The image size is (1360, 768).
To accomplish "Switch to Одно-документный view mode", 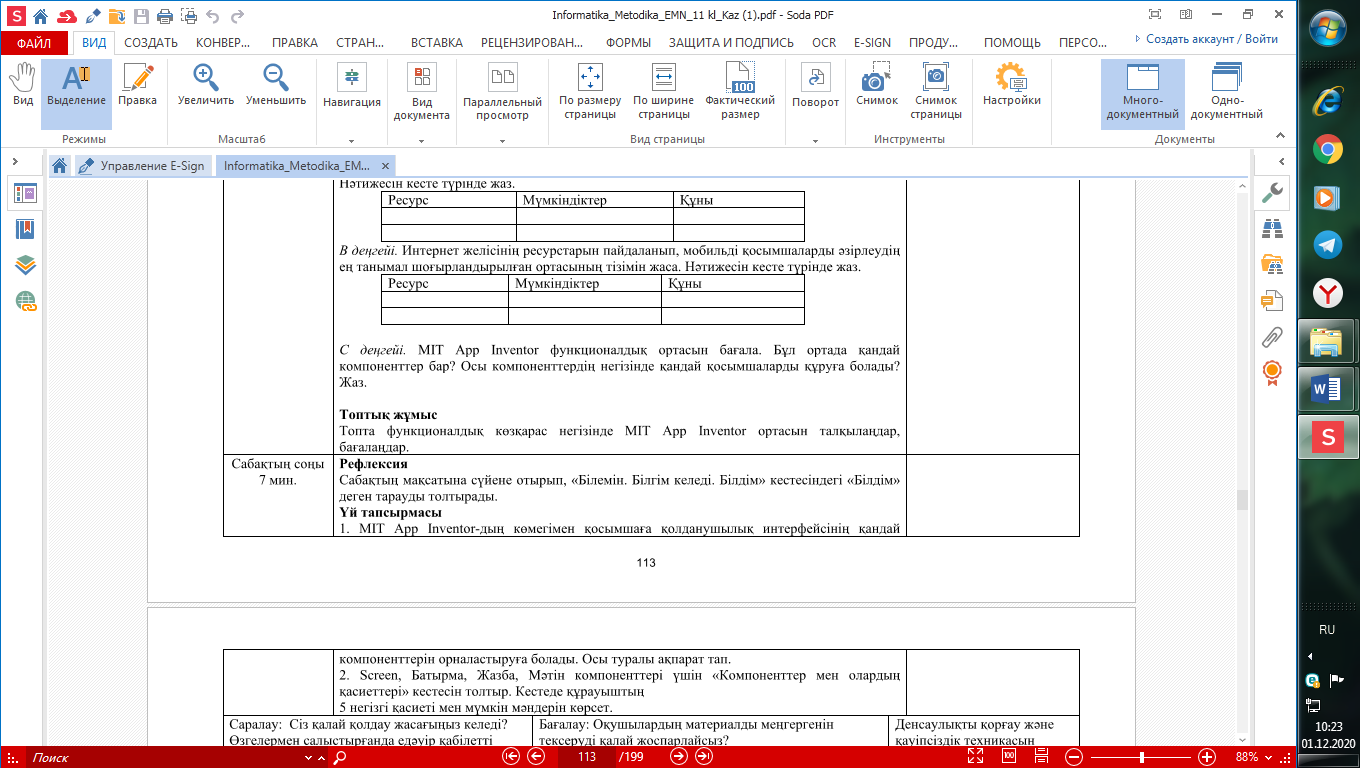I will click(1226, 92).
